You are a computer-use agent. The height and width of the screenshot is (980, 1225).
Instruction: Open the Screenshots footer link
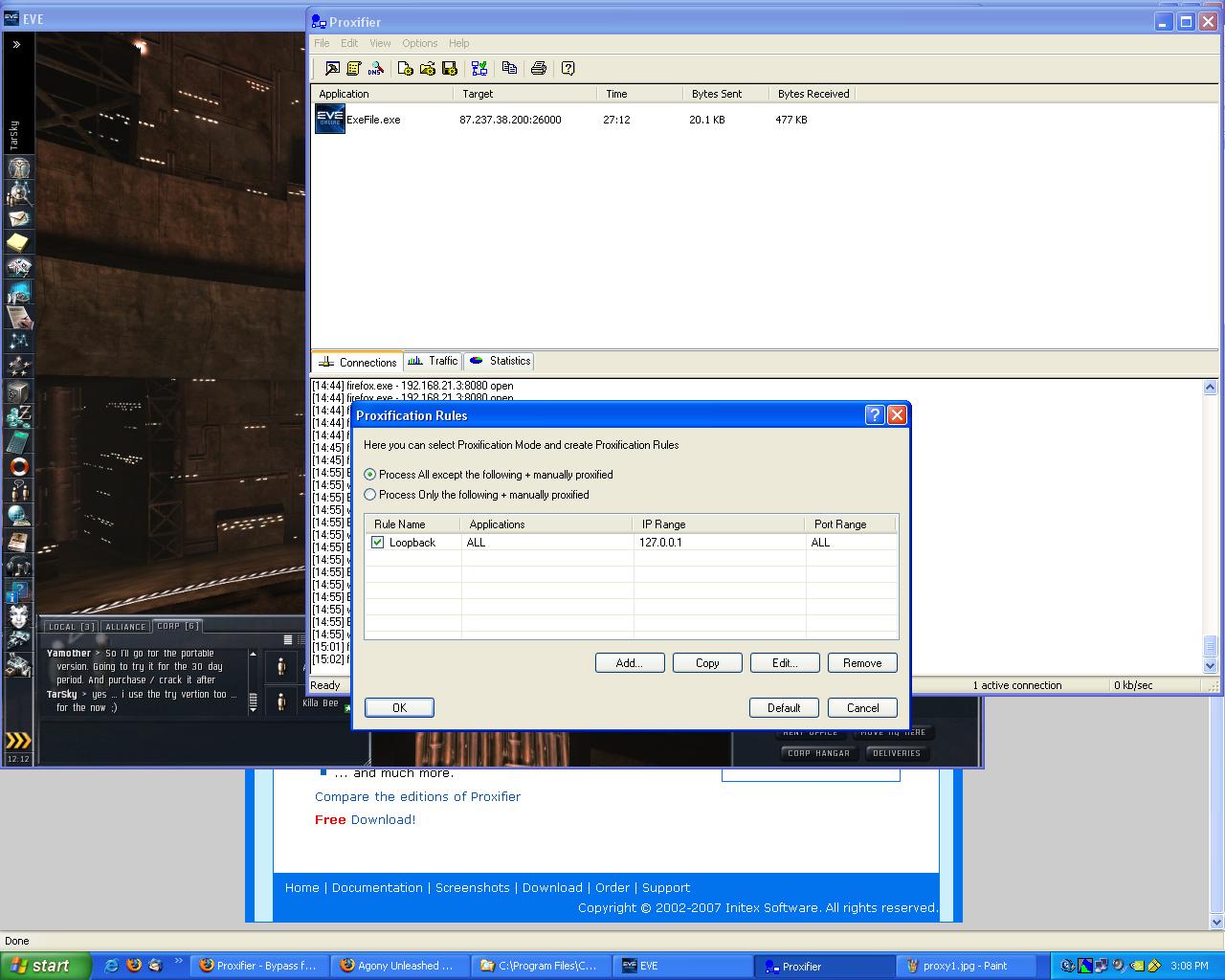[473, 887]
